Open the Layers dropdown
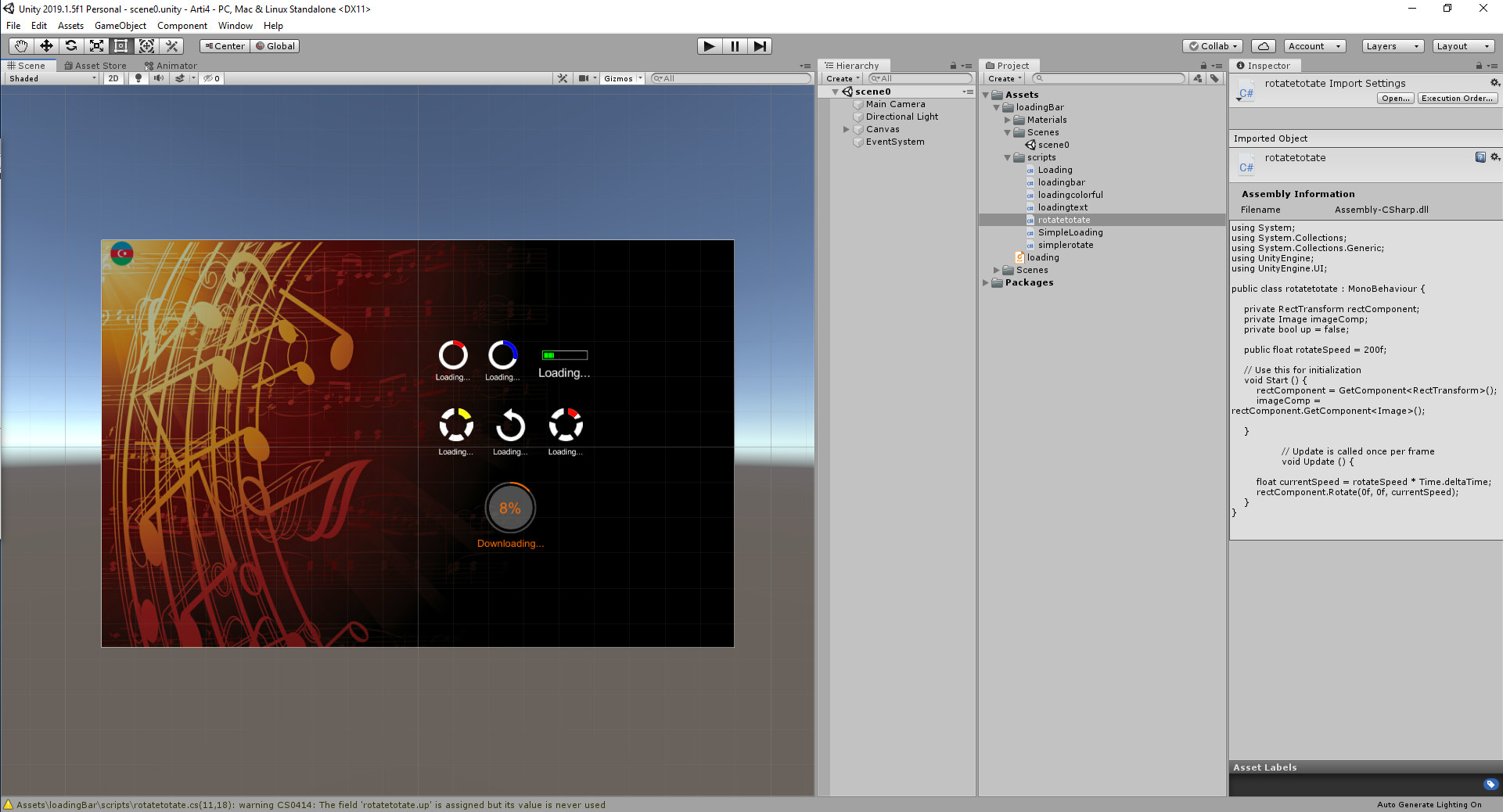Screen dimensions: 1503x812 pos(1392,46)
